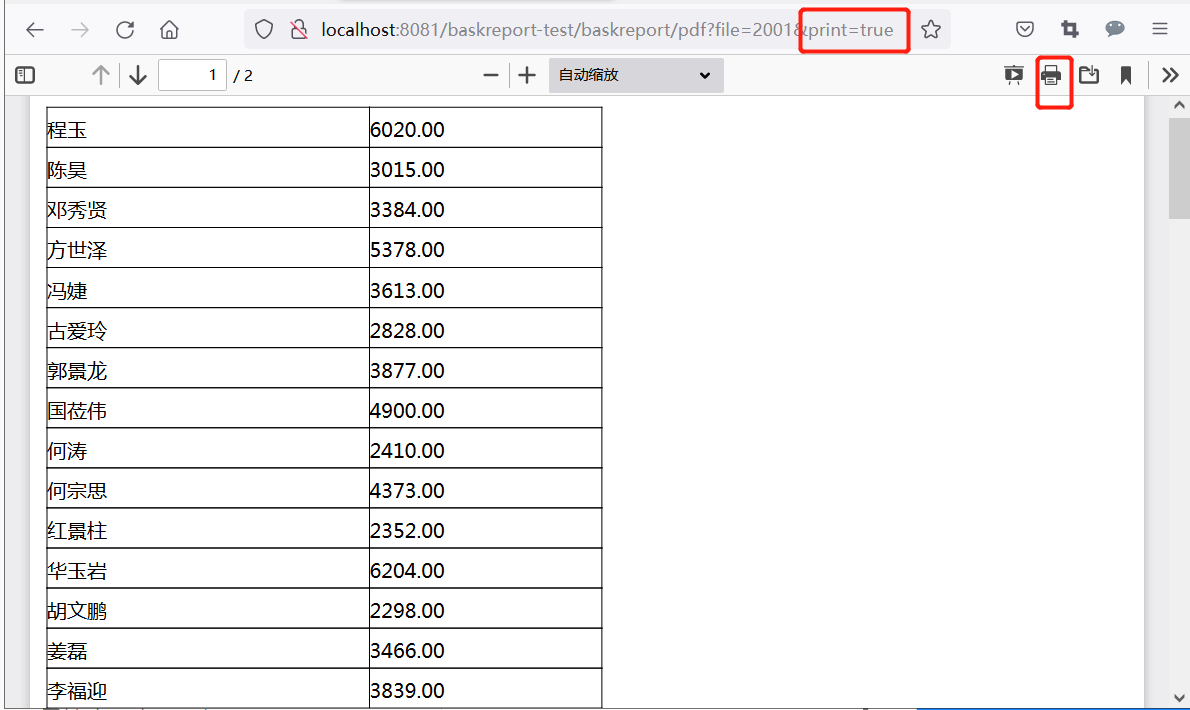View insecure connection lock info
The image size is (1190, 710).
(x=299, y=30)
